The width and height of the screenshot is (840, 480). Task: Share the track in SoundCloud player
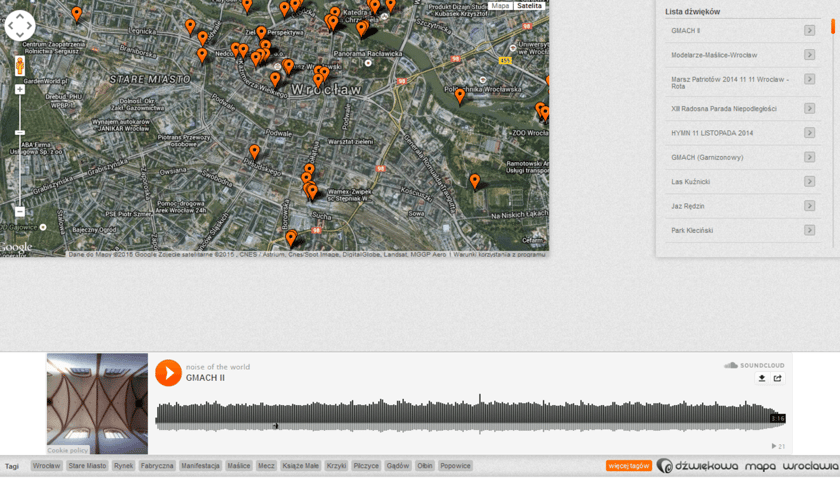click(x=778, y=379)
